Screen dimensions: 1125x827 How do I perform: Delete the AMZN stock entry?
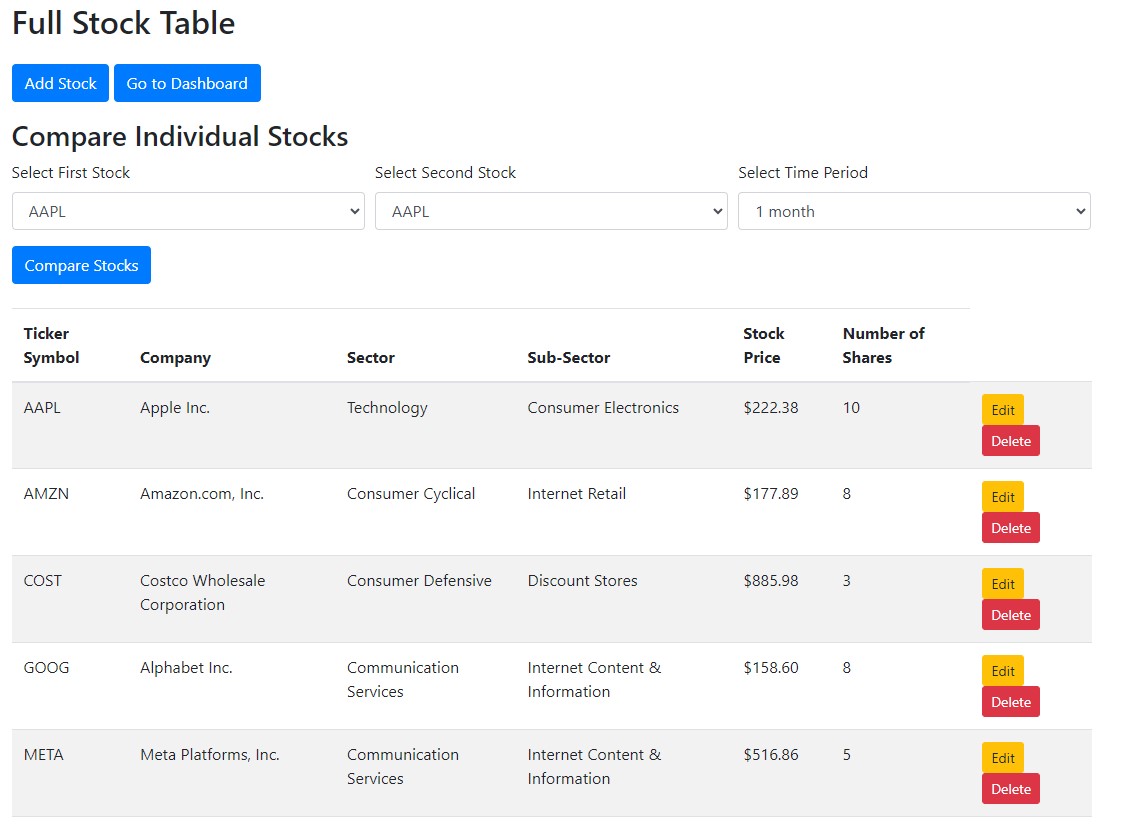pyautogui.click(x=1010, y=528)
